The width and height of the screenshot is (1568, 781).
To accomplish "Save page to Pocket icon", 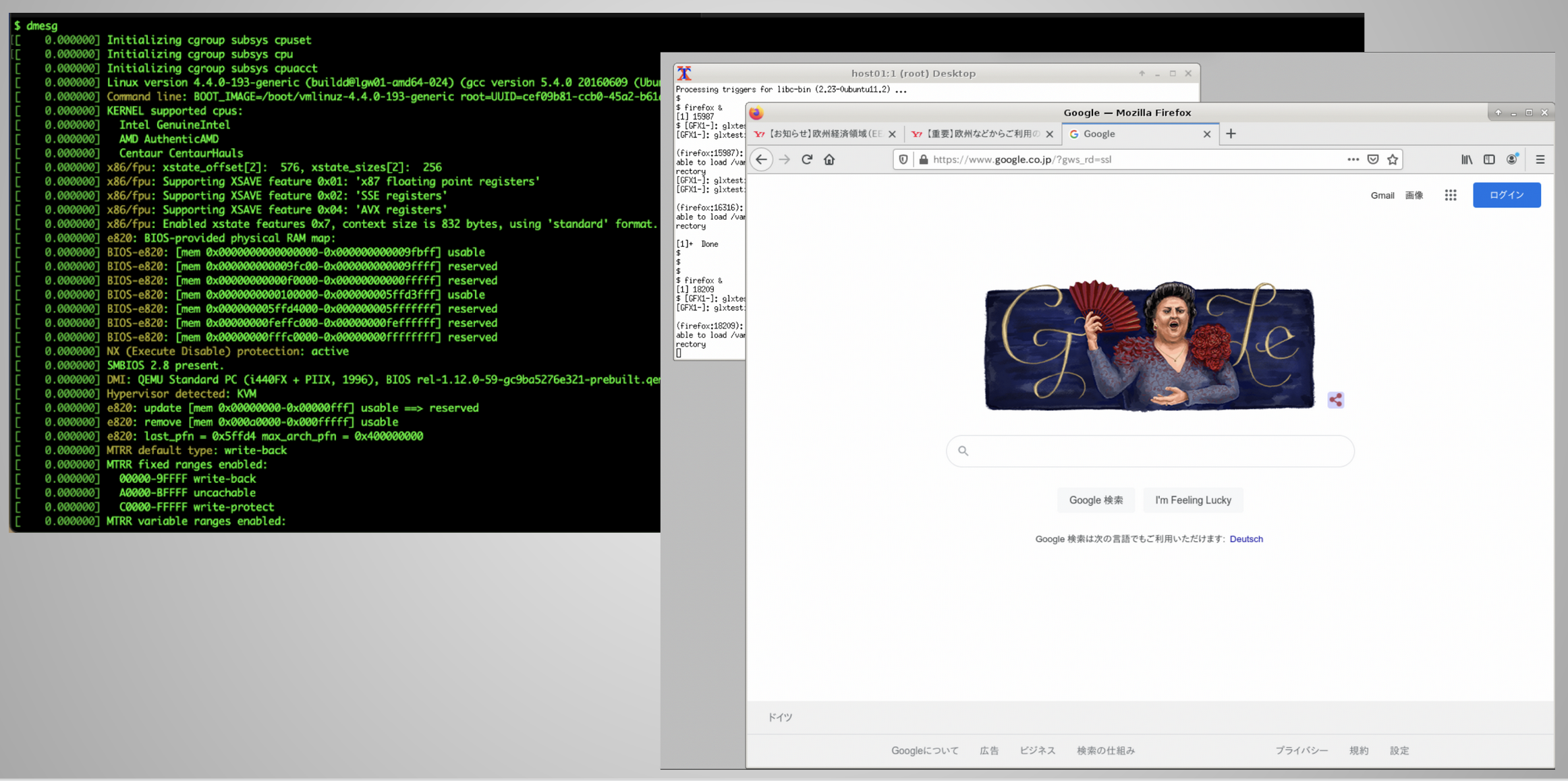I will pyautogui.click(x=1372, y=160).
